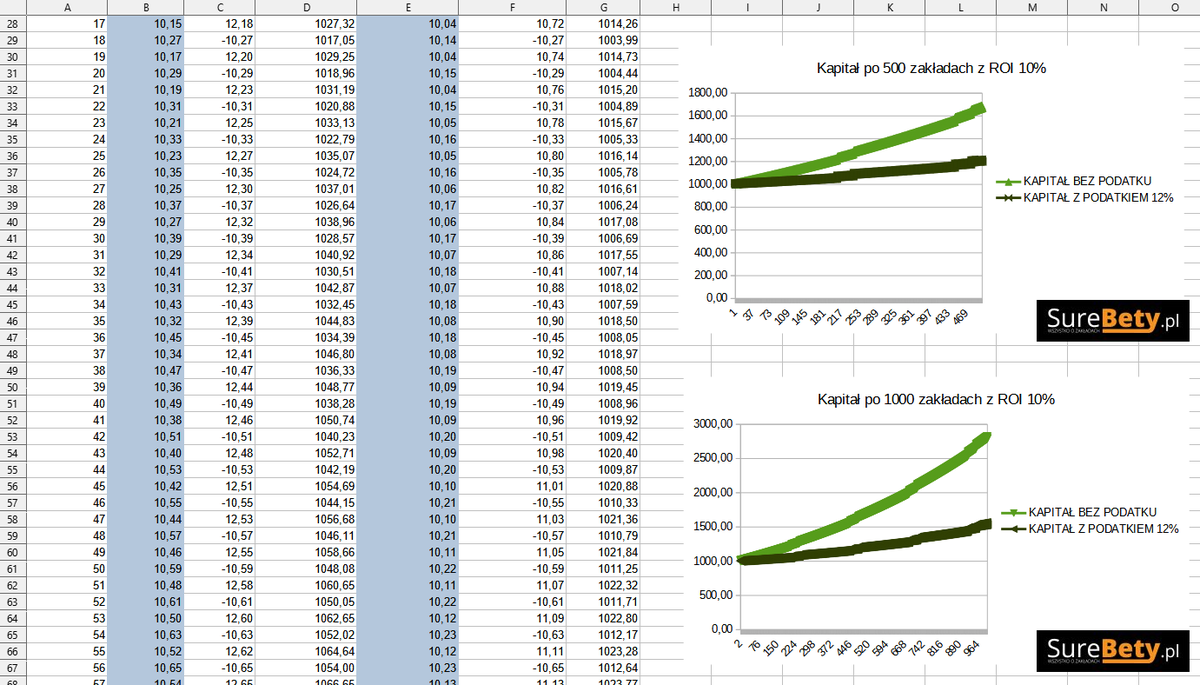Select row header 50
This screenshot has height=685, width=1200.
[x=12, y=387]
